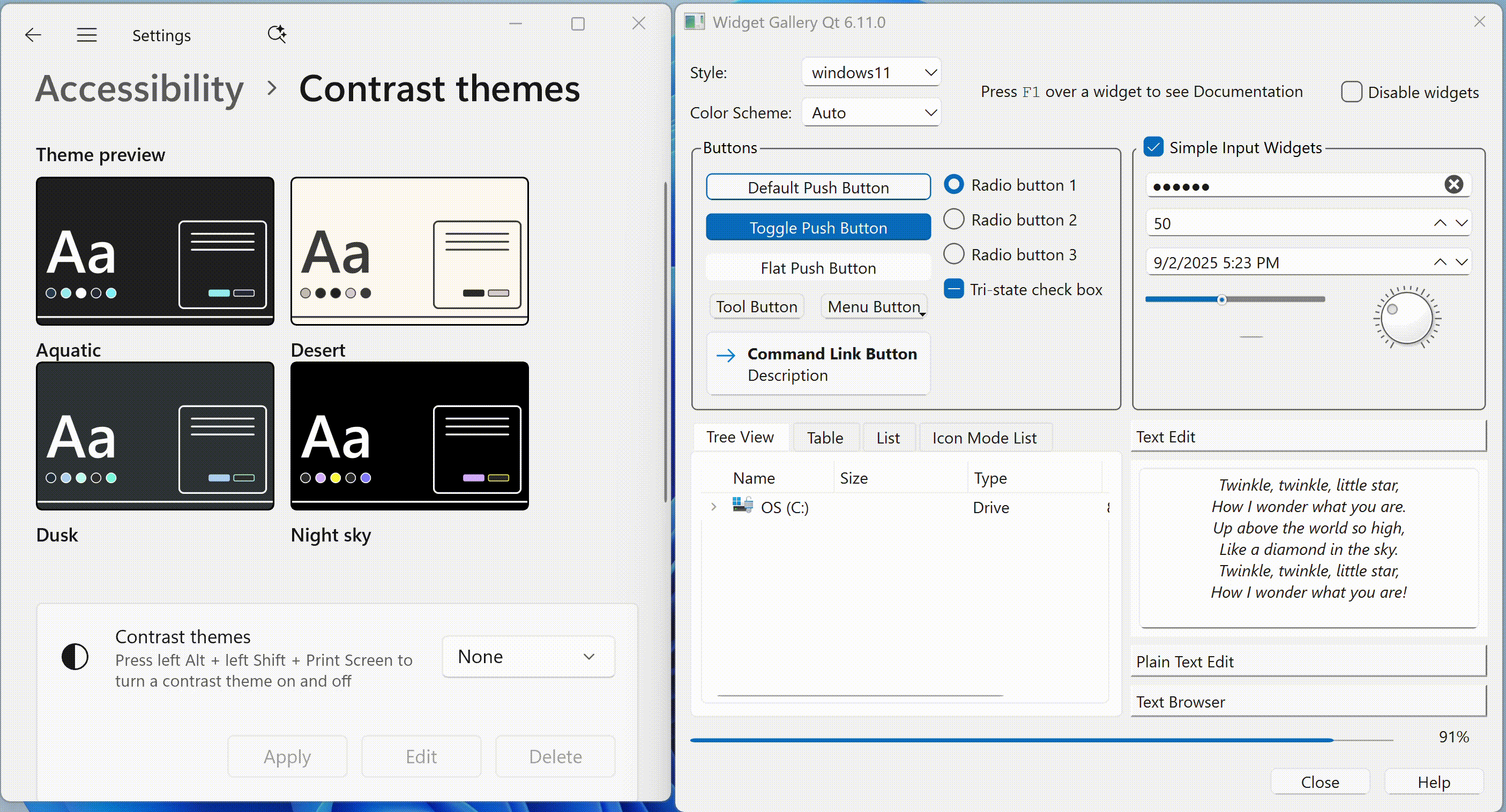Select Radio button 2
The width and height of the screenshot is (1506, 812).
click(x=953, y=219)
